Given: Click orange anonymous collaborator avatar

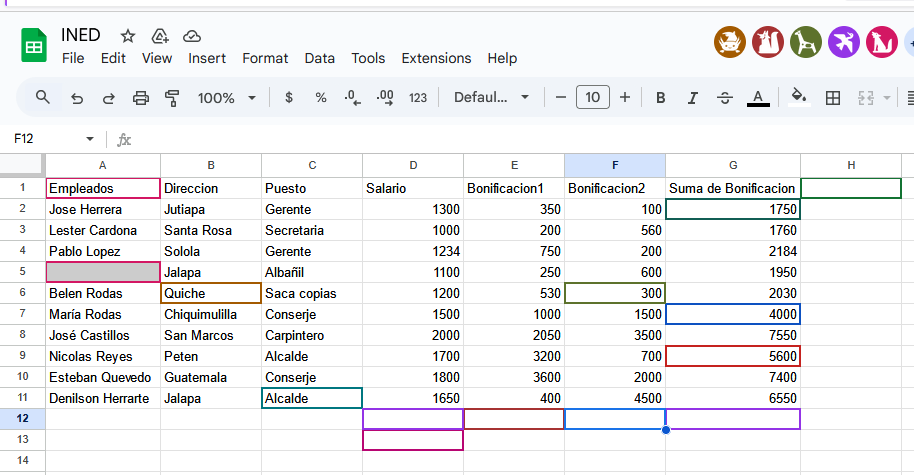Looking at the screenshot, I should coord(730,43).
